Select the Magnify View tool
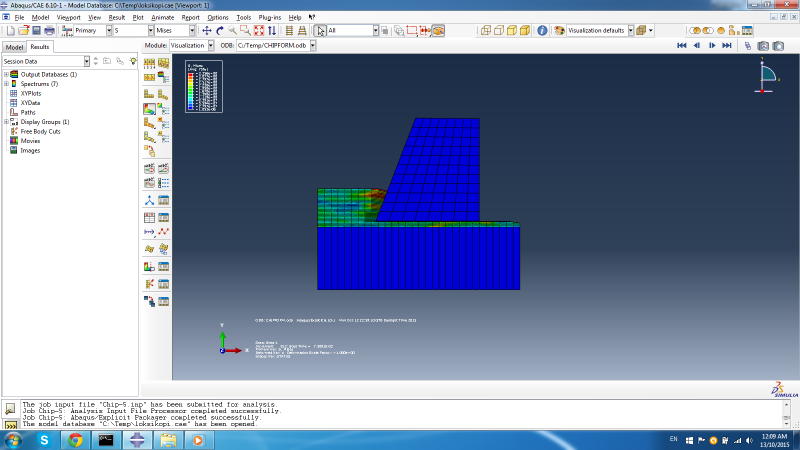 point(233,31)
